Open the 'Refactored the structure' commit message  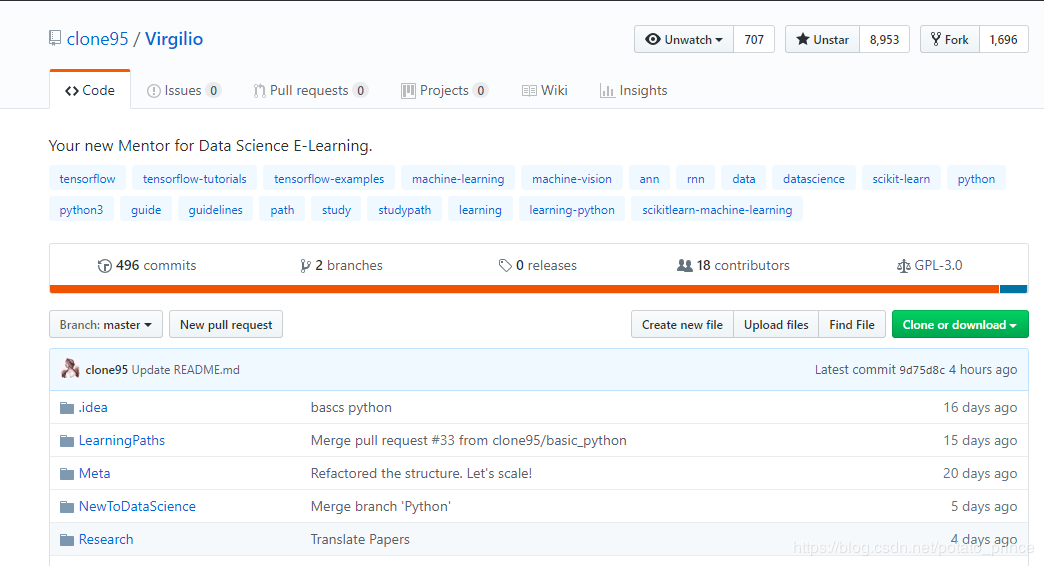[421, 473]
